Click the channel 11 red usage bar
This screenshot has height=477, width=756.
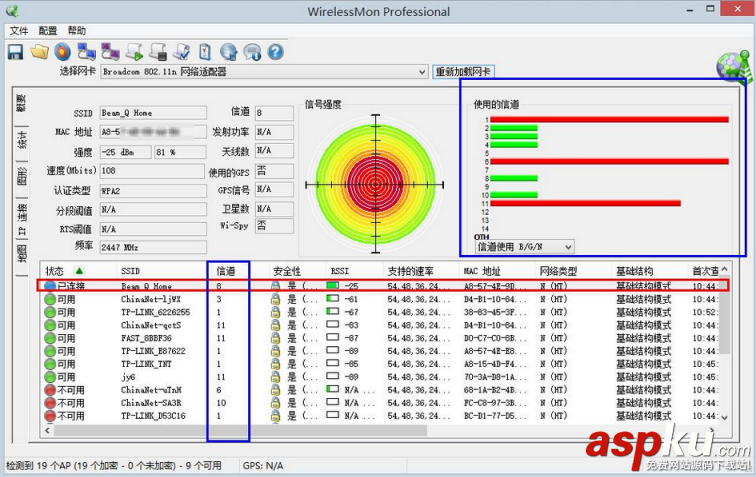[585, 204]
